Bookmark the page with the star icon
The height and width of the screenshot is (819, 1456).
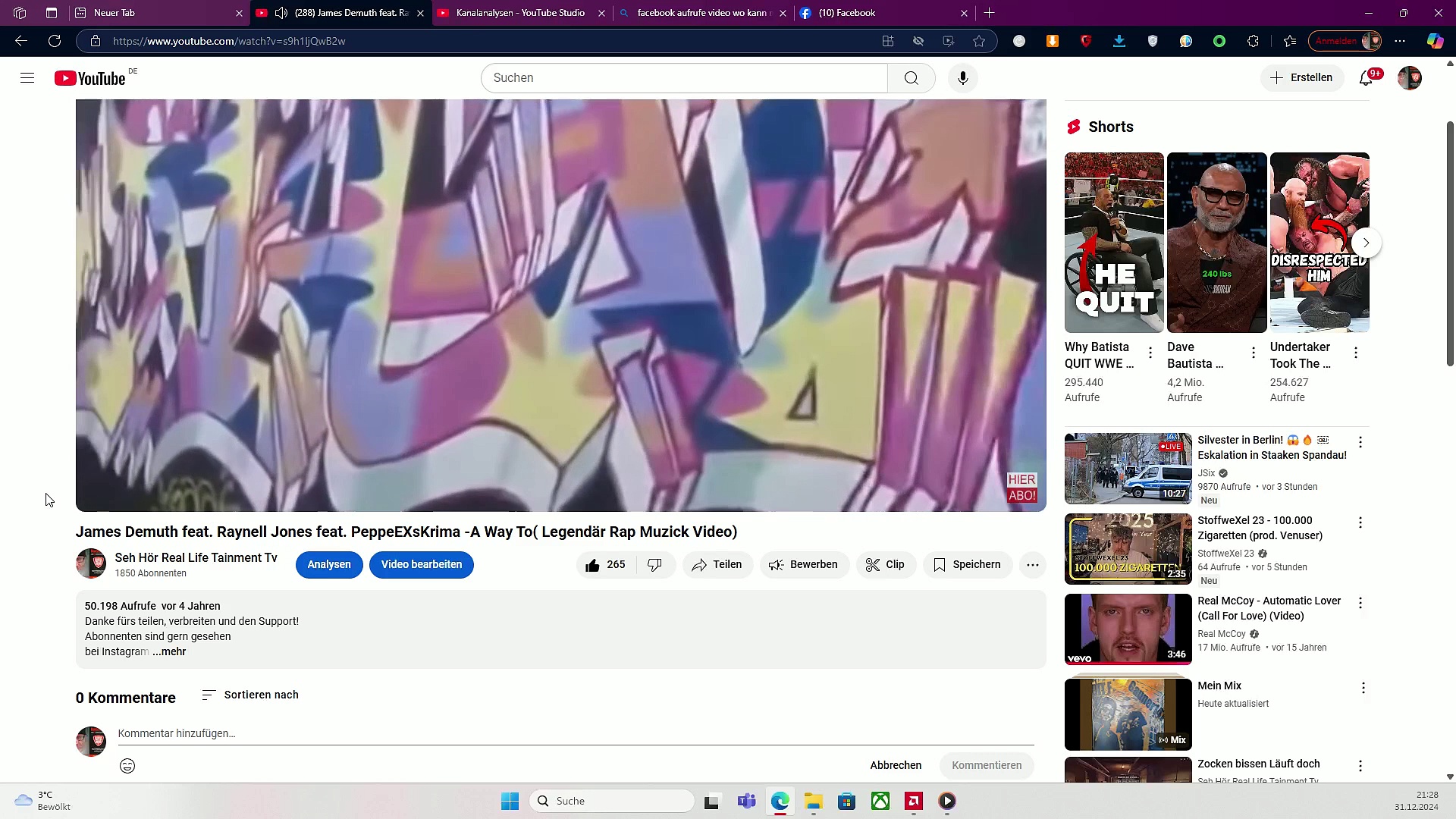tap(979, 41)
